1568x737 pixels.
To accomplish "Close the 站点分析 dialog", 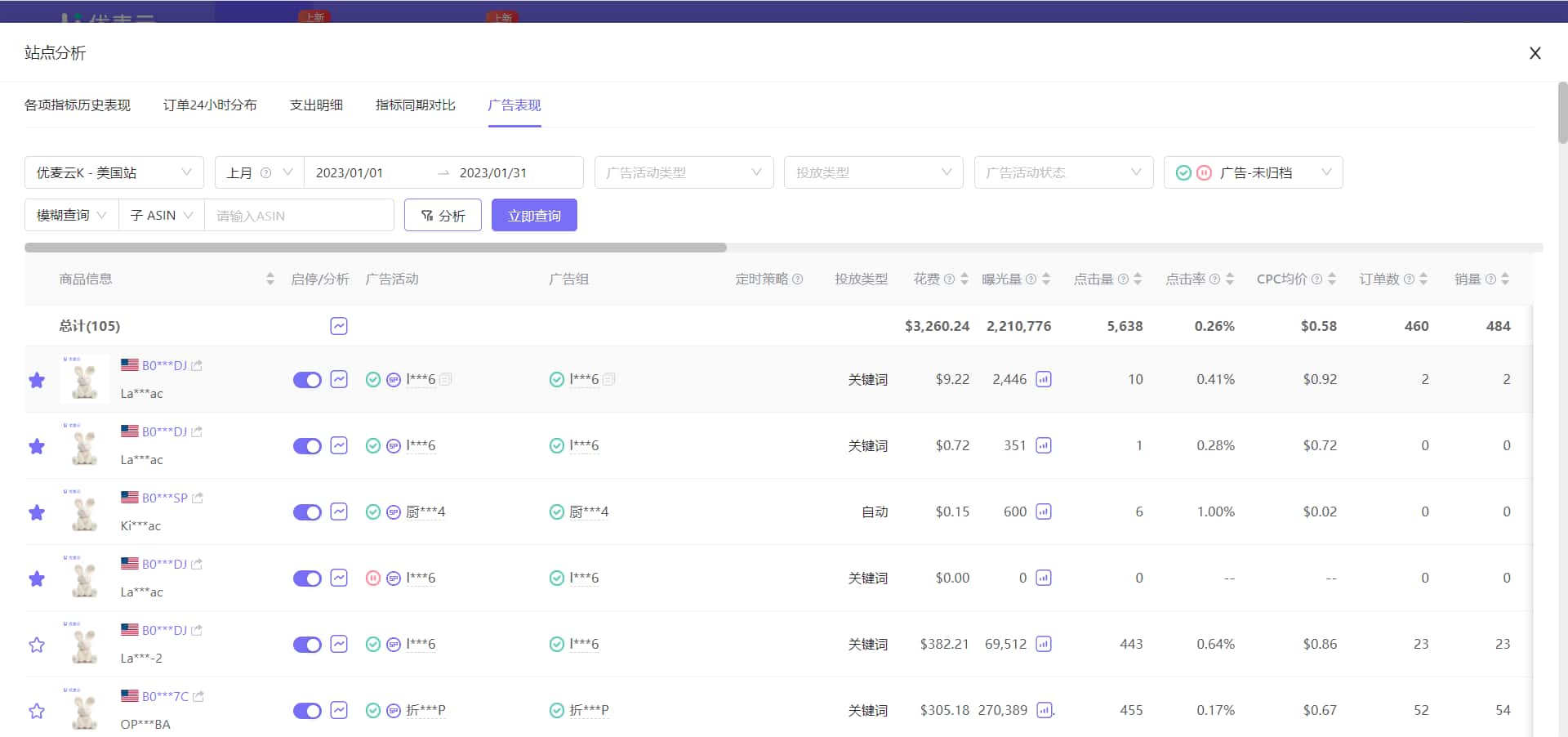I will (x=1535, y=53).
